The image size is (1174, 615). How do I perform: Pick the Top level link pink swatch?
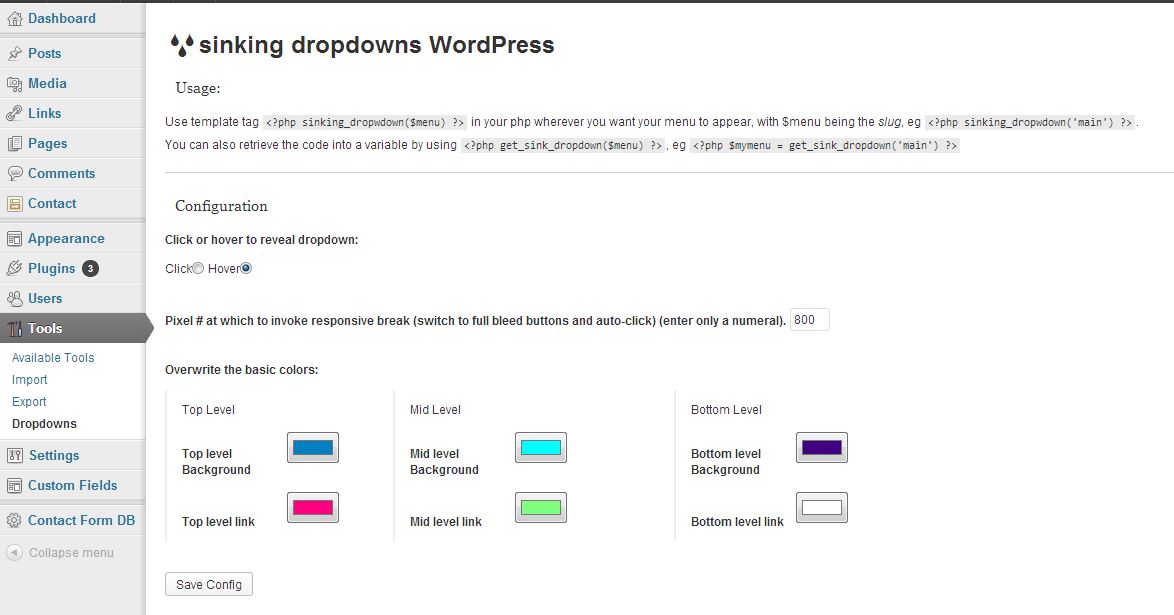click(313, 507)
